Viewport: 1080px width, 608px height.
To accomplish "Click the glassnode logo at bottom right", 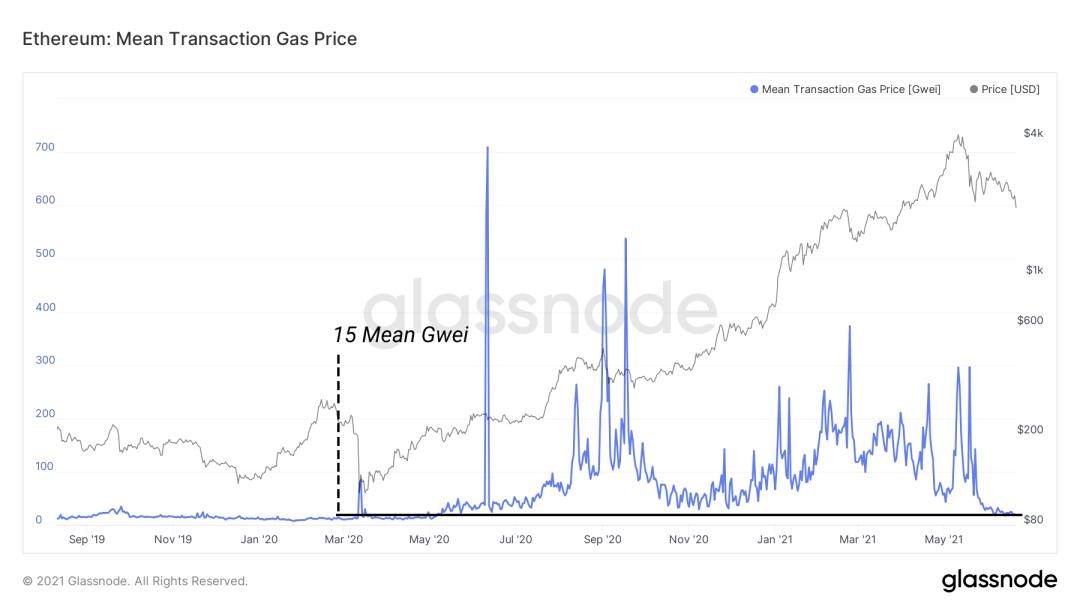I will (999, 580).
